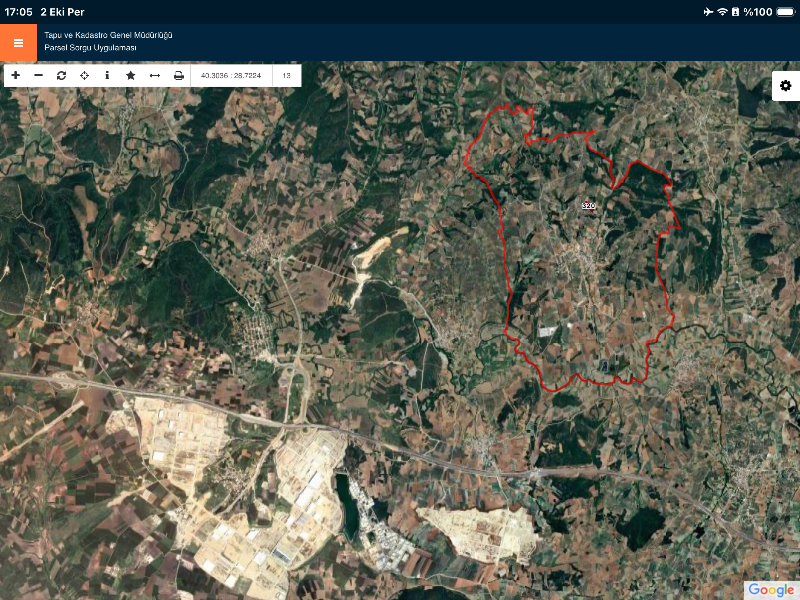Tap the Wi-Fi status icon
The width and height of the screenshot is (800, 600).
coord(722,11)
